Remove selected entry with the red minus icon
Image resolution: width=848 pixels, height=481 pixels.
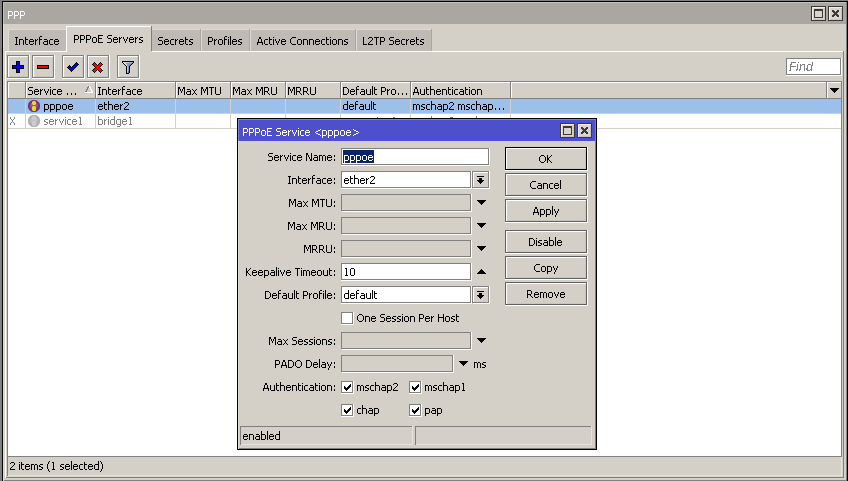(x=43, y=67)
